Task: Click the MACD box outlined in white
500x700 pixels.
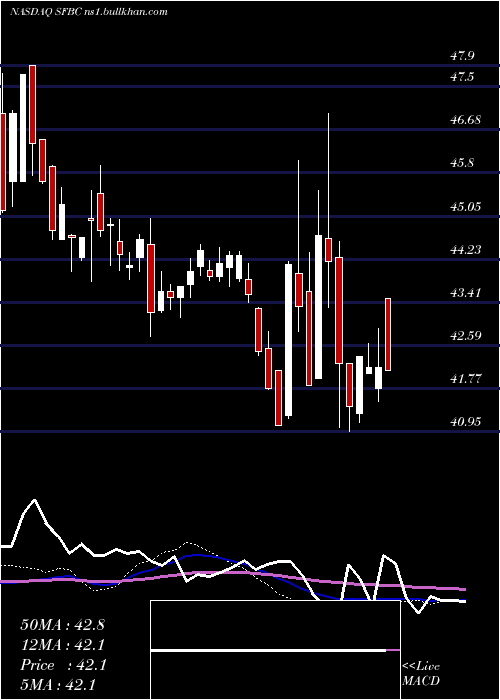Action: [x=275, y=650]
